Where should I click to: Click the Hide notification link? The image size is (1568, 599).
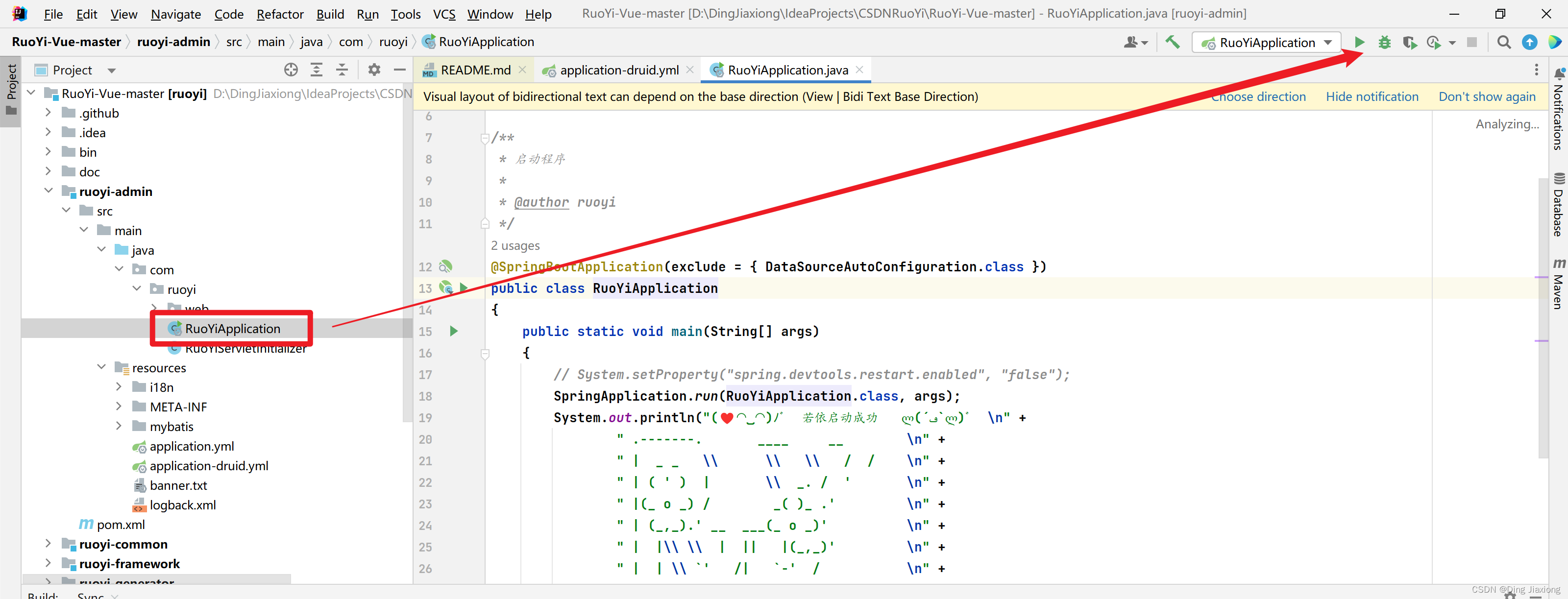coord(1372,96)
